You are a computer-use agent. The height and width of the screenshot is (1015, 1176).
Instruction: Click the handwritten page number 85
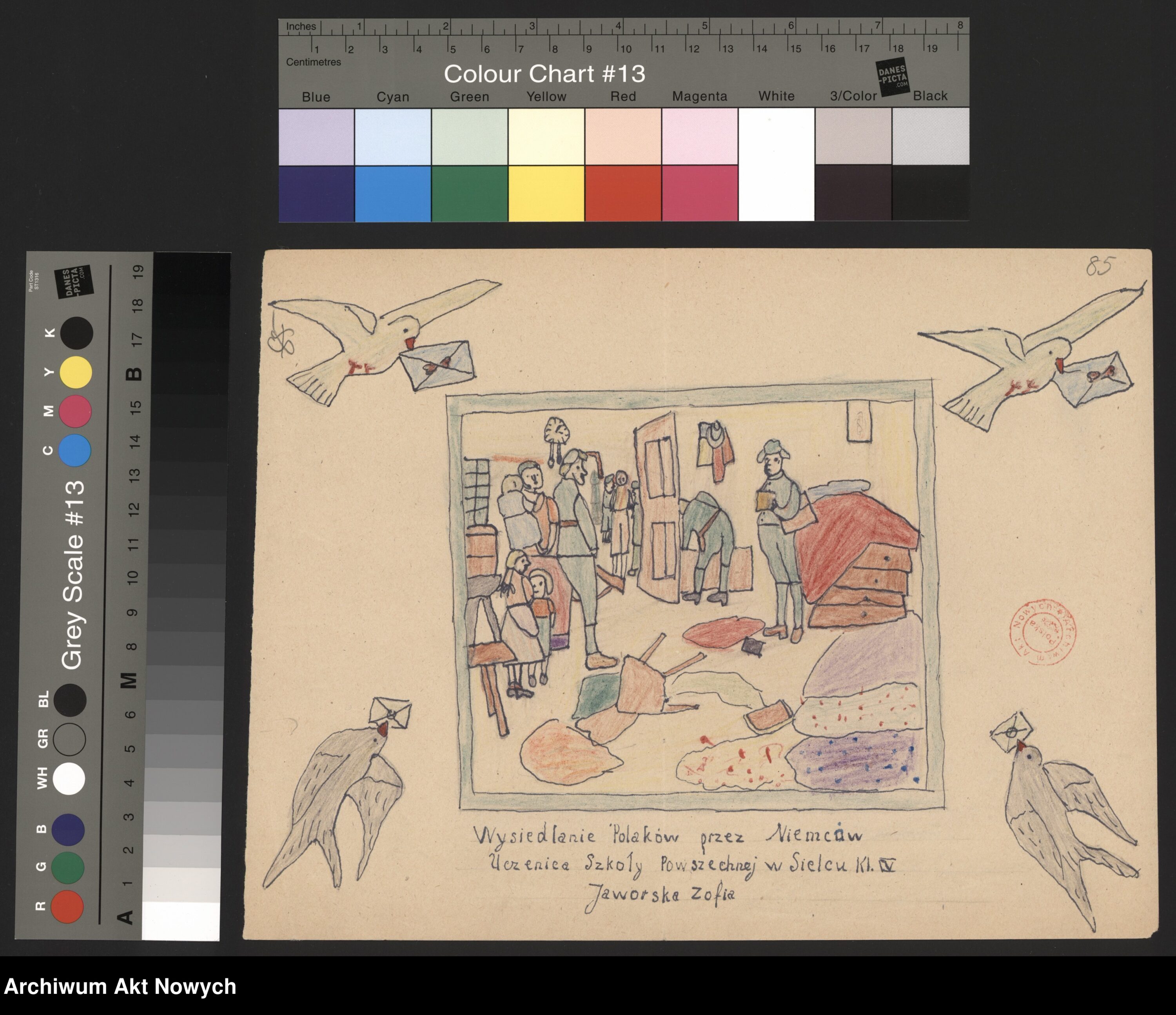click(x=1101, y=266)
